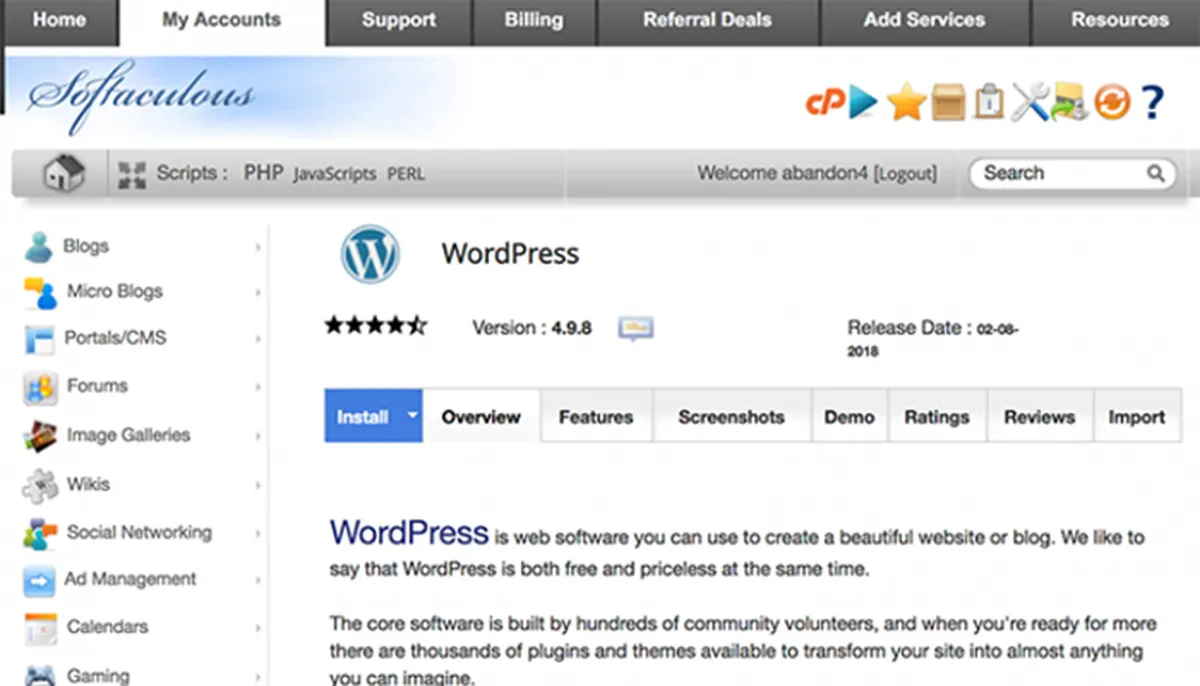Open the Install button dropdown arrow
Viewport: 1200px width, 686px height.
411,415
